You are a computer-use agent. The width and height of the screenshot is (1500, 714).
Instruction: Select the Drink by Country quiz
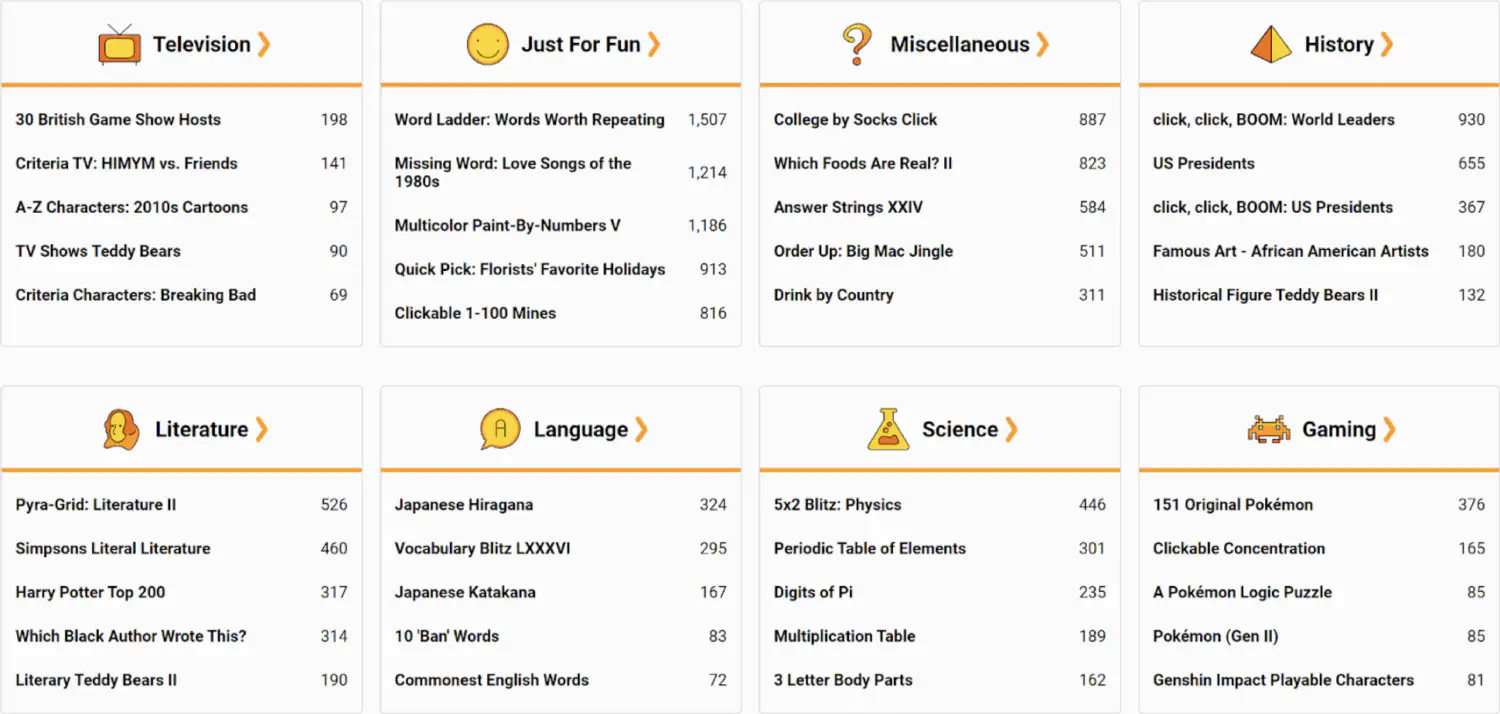point(833,295)
